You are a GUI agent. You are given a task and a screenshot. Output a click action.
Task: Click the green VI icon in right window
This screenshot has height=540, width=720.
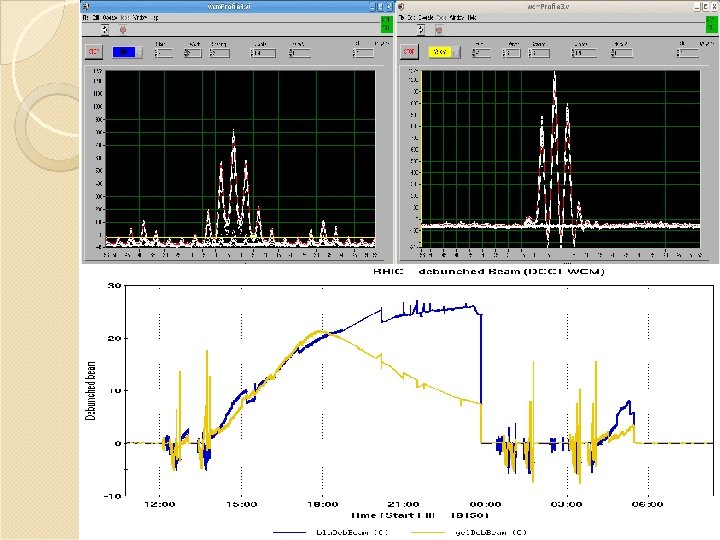pyautogui.click(x=711, y=24)
